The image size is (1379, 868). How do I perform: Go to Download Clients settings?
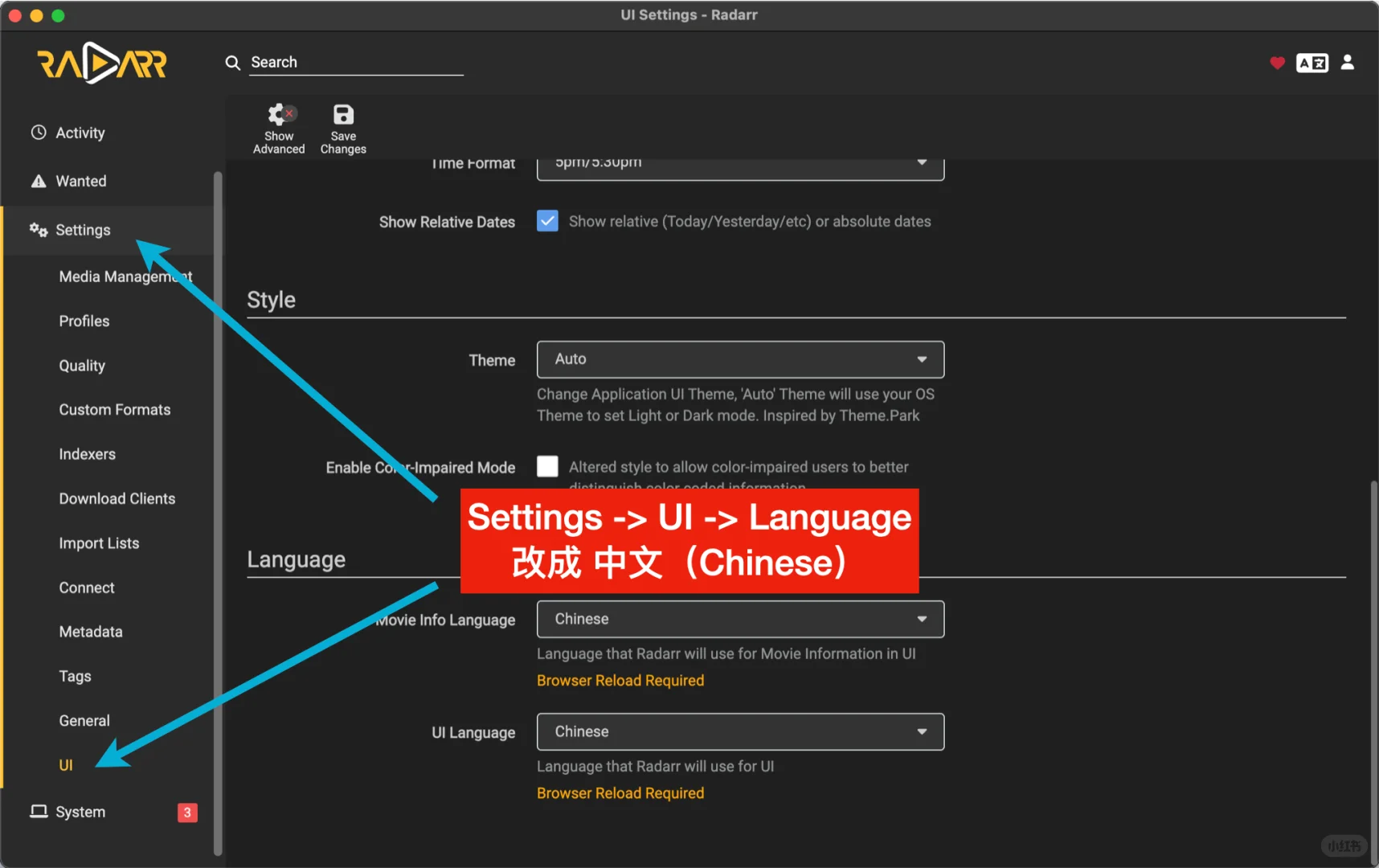117,498
